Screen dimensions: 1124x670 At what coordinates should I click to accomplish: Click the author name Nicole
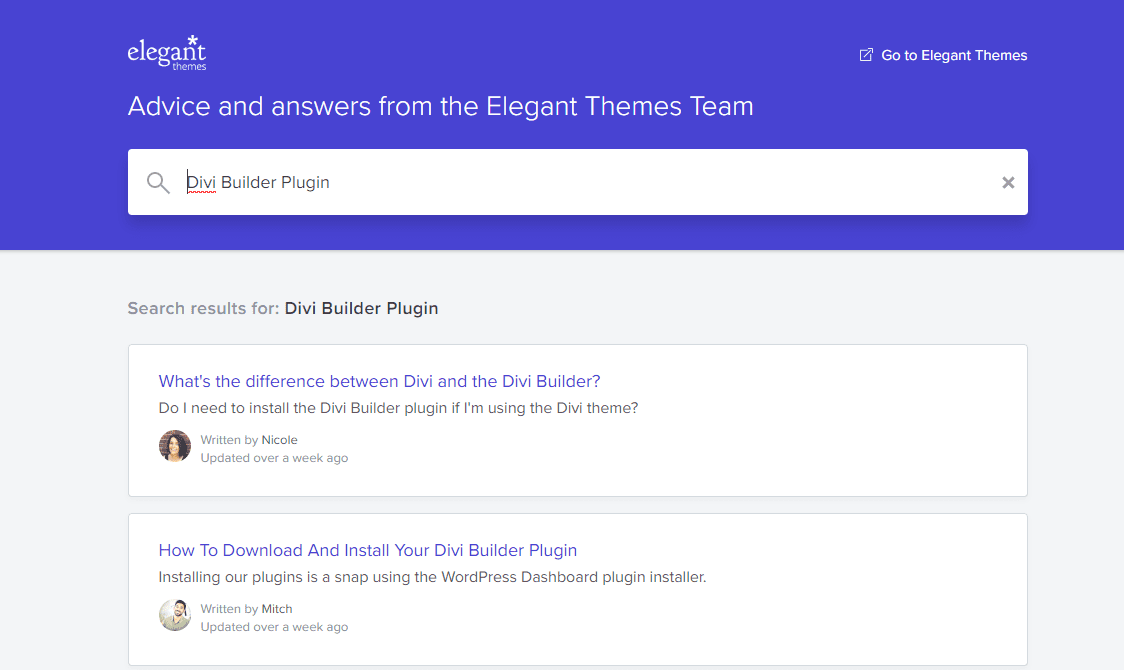[279, 439]
